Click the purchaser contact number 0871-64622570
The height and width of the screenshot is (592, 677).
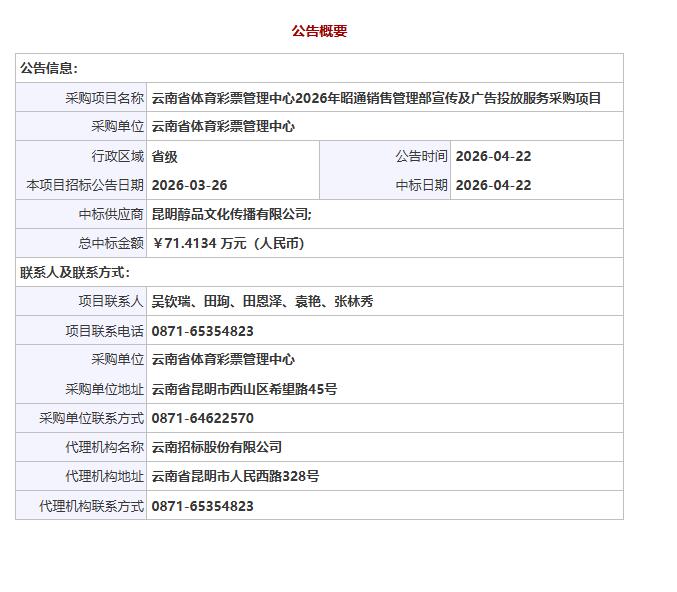202,418
